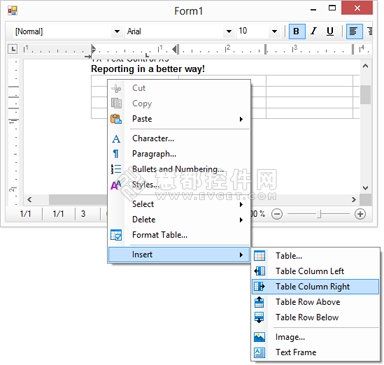Select Table Column Left
Viewport: 384px width, 365px height.
(316, 271)
